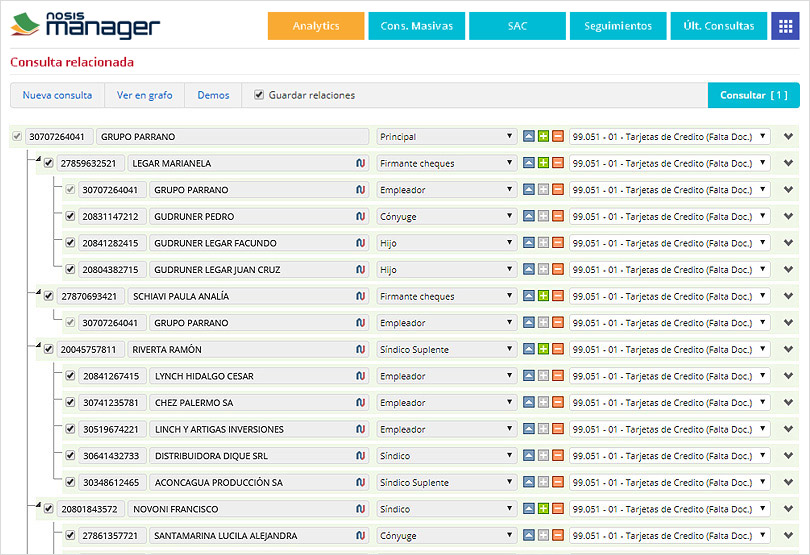Screen dimensions: 810x555
Task: Open the Tarjetas de Credito dropdown on GRUPO PARRANO principal row
Action: click(669, 136)
